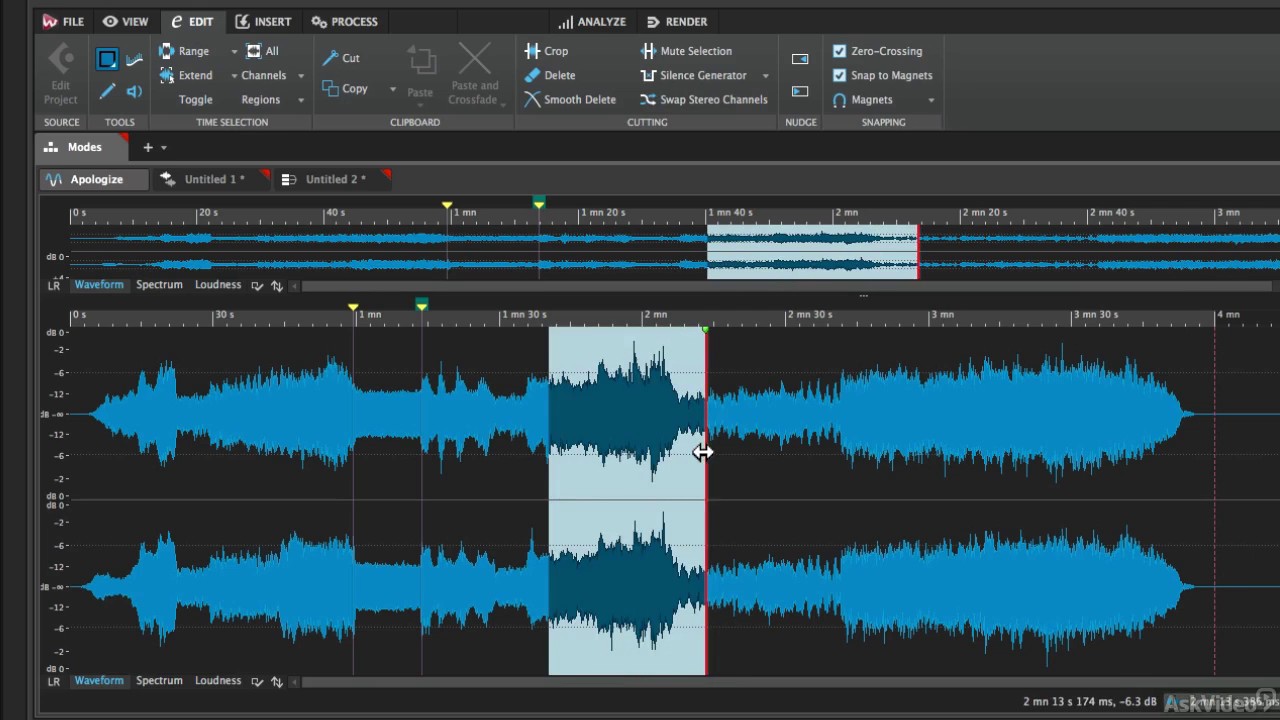The image size is (1280, 720).
Task: Click overview up-down arrows icon
Action: coord(277,286)
